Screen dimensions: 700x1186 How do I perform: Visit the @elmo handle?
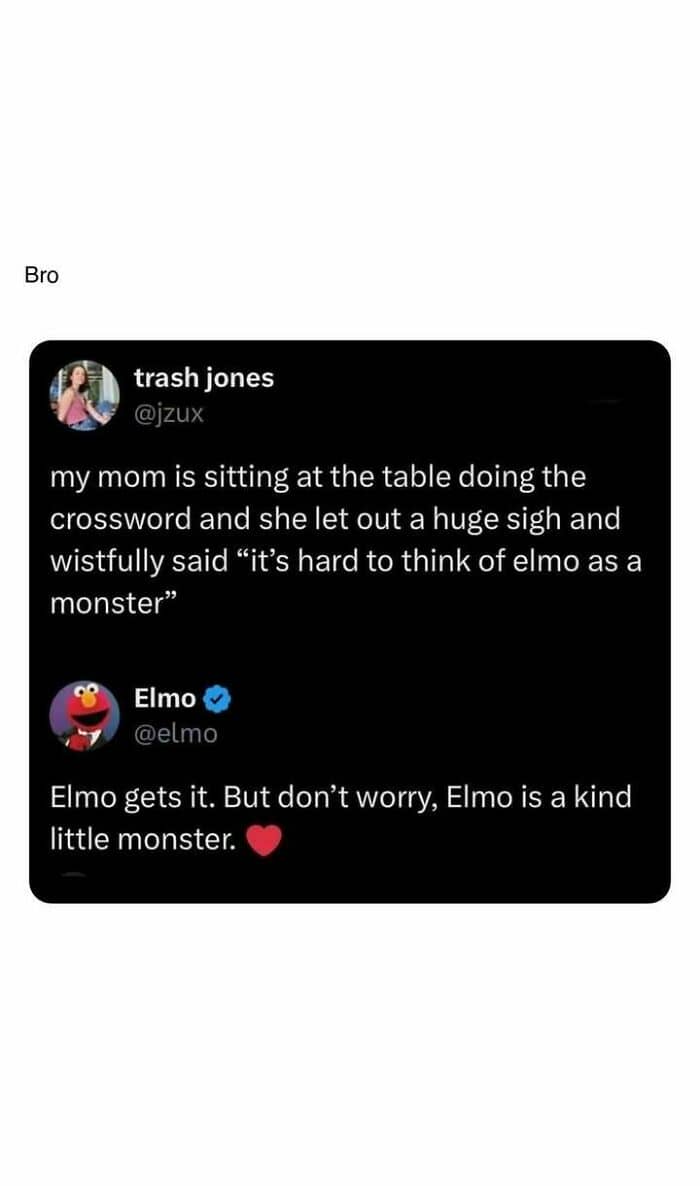click(175, 733)
